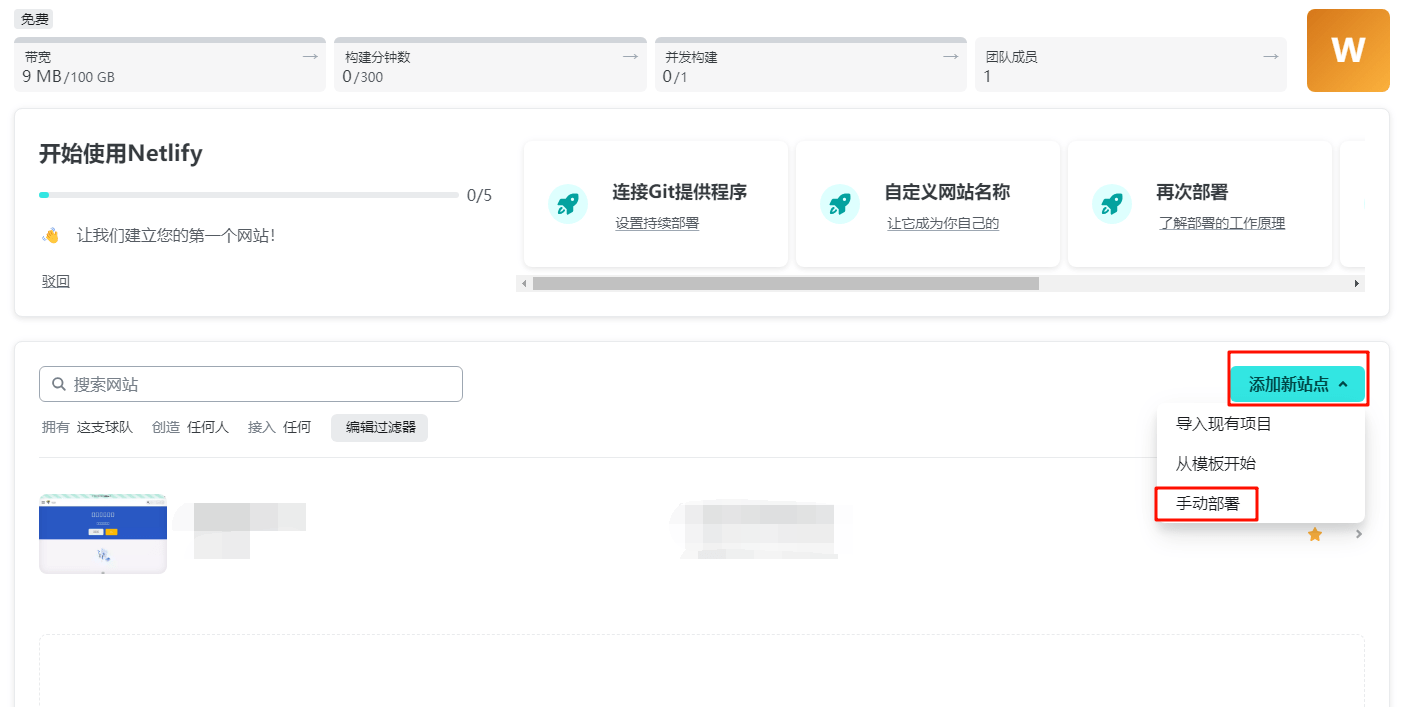Click the horizontal scrollbar thumb under the cards
1421x707 pixels.
[x=786, y=284]
